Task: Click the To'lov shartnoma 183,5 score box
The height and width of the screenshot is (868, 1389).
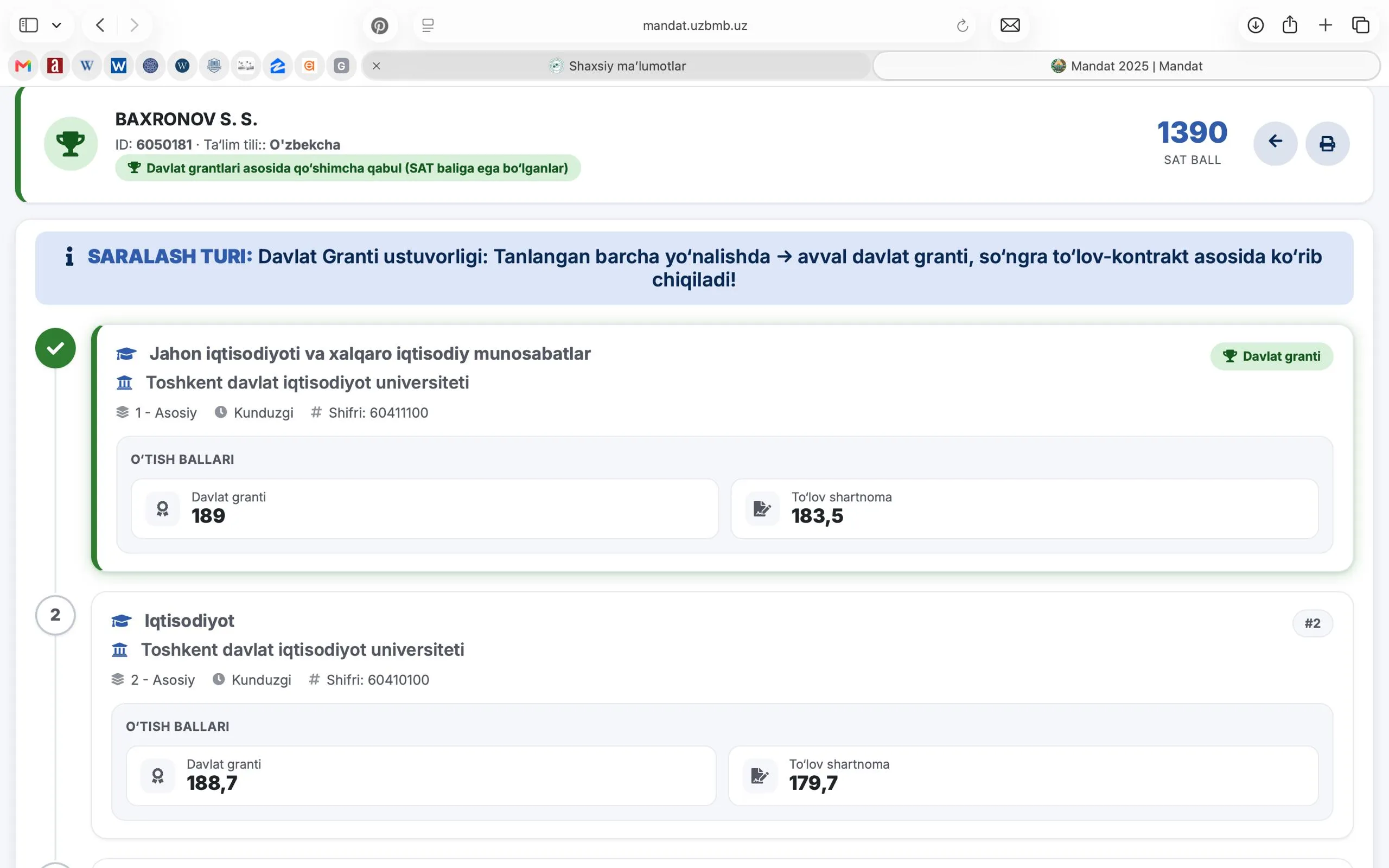Action: click(1024, 509)
